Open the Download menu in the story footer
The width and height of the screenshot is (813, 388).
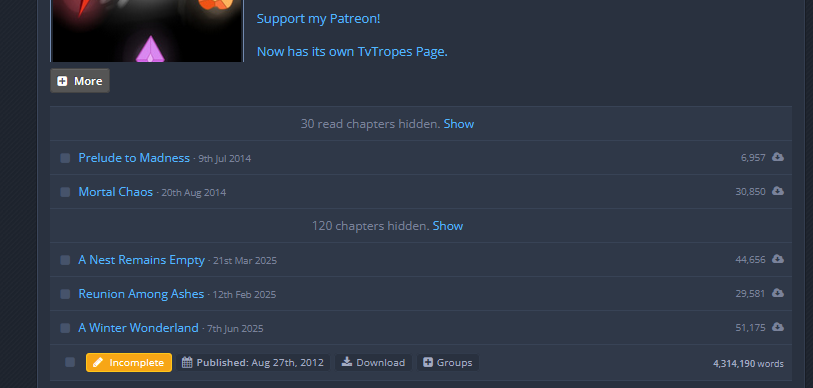pyautogui.click(x=373, y=363)
